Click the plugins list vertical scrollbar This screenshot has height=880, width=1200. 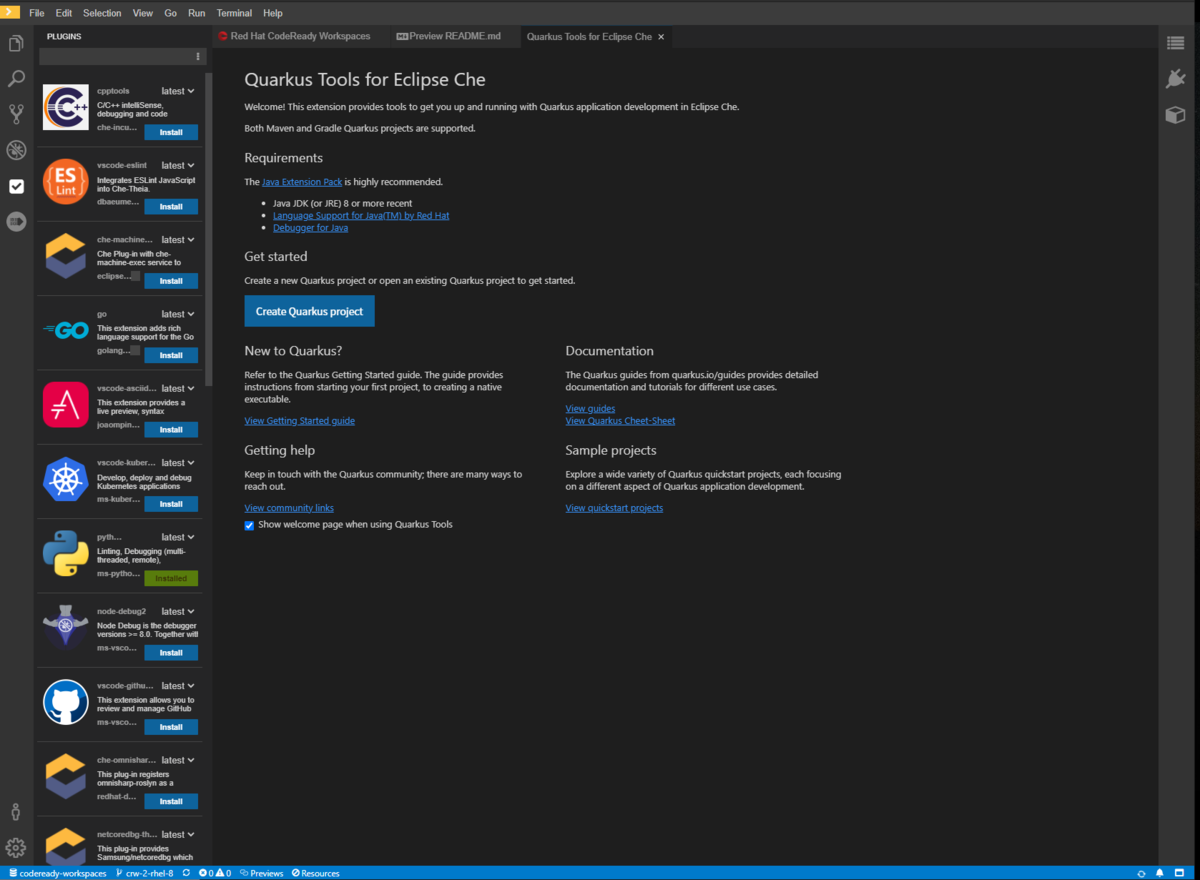(209, 230)
